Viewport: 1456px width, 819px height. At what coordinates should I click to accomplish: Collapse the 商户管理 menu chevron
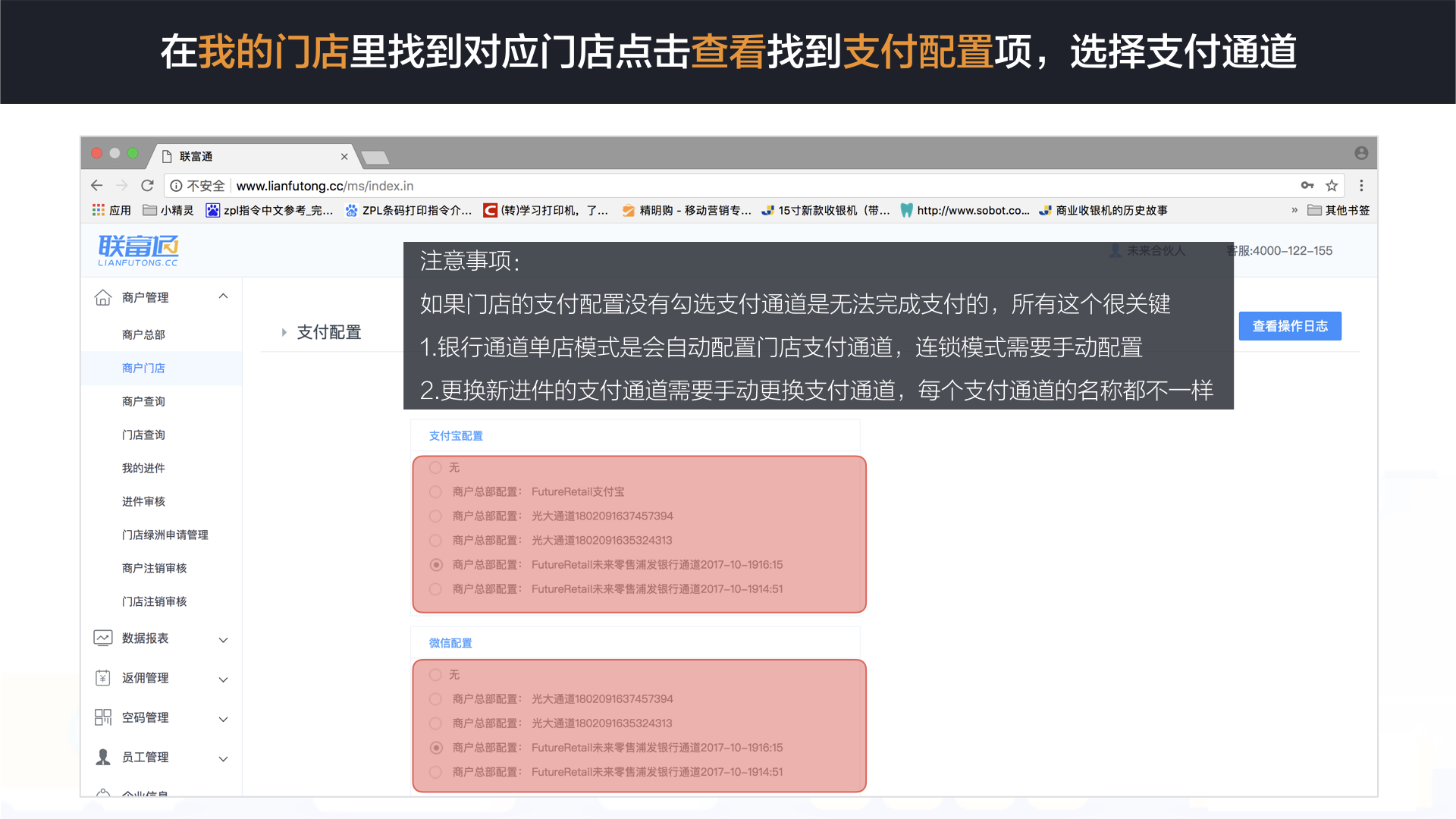[223, 297]
